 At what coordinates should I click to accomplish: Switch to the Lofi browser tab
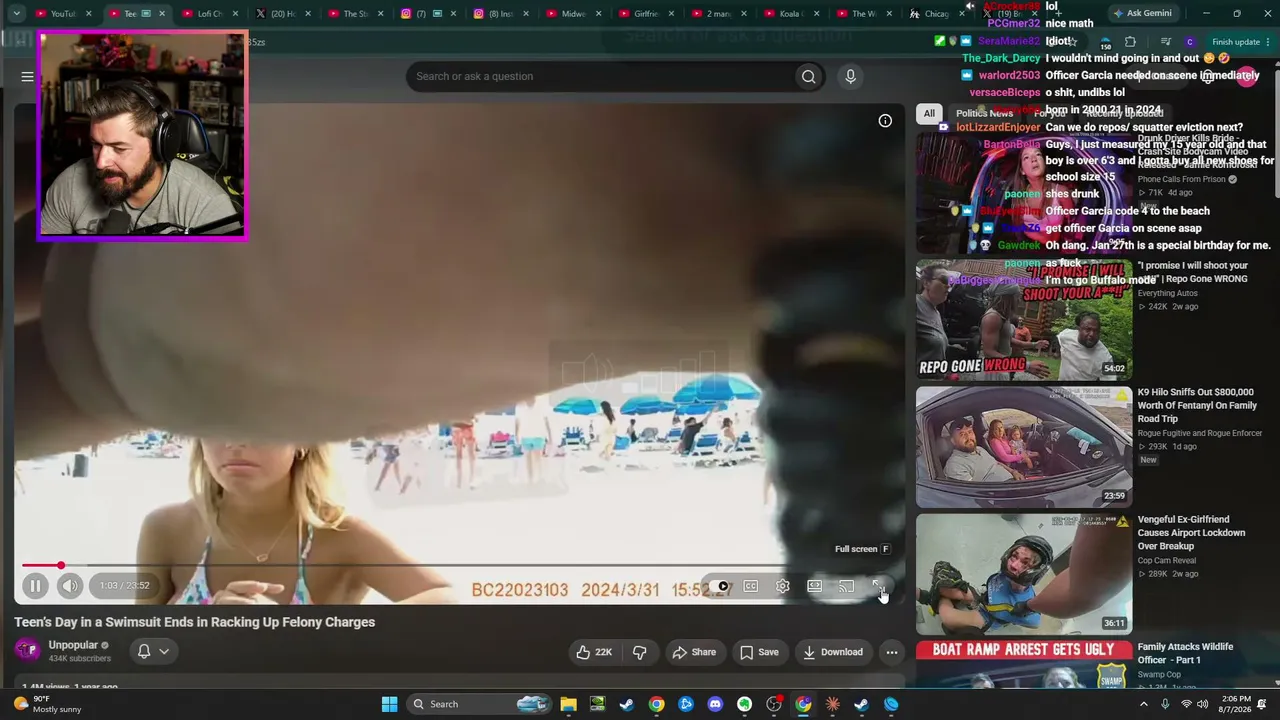208,14
